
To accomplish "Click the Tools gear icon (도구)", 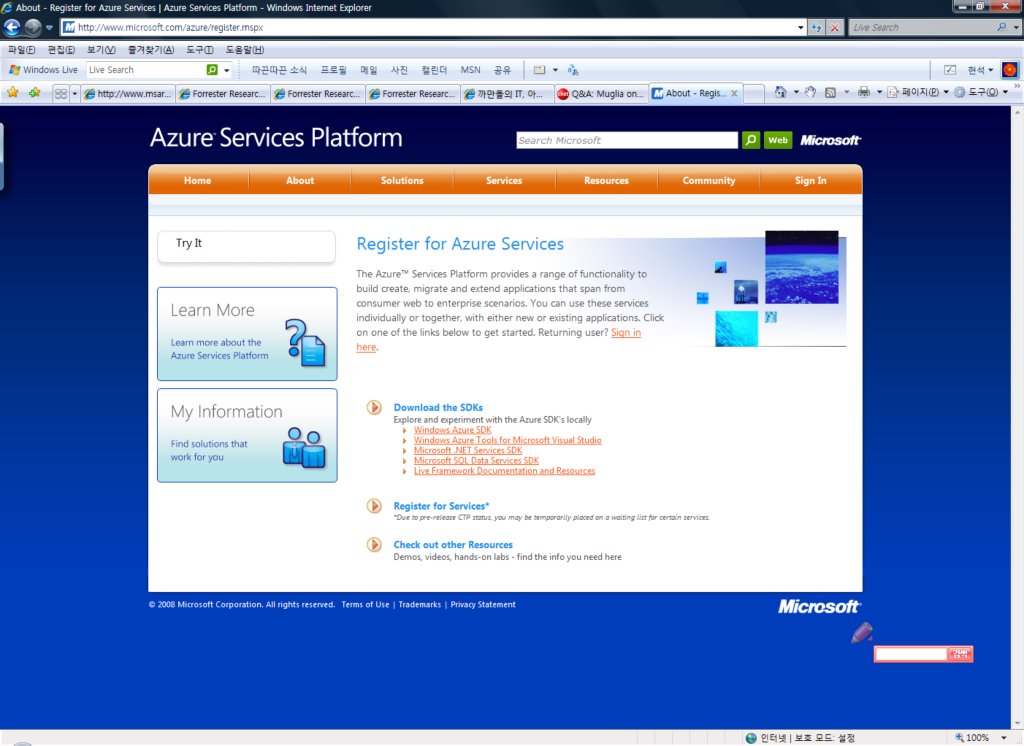I will click(x=959, y=93).
